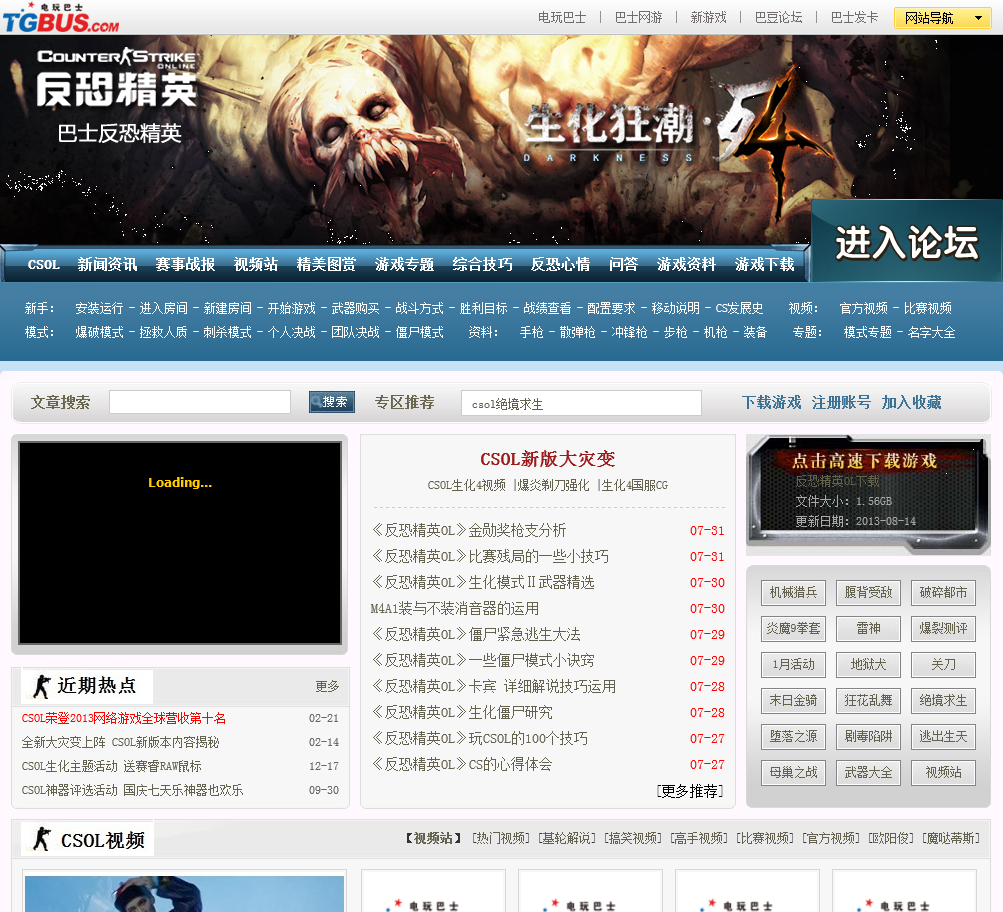Screen dimensions: 1003x912
Task: Click the 加入收藏 link
Action: point(911,402)
